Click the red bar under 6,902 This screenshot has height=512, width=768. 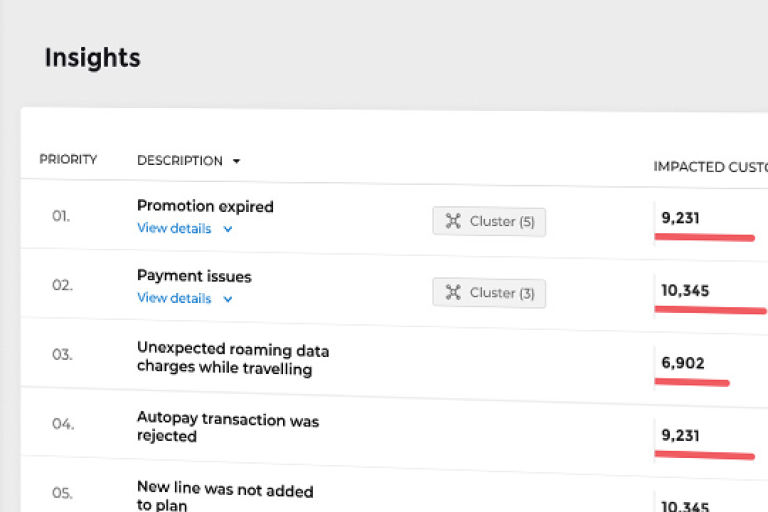pos(693,382)
